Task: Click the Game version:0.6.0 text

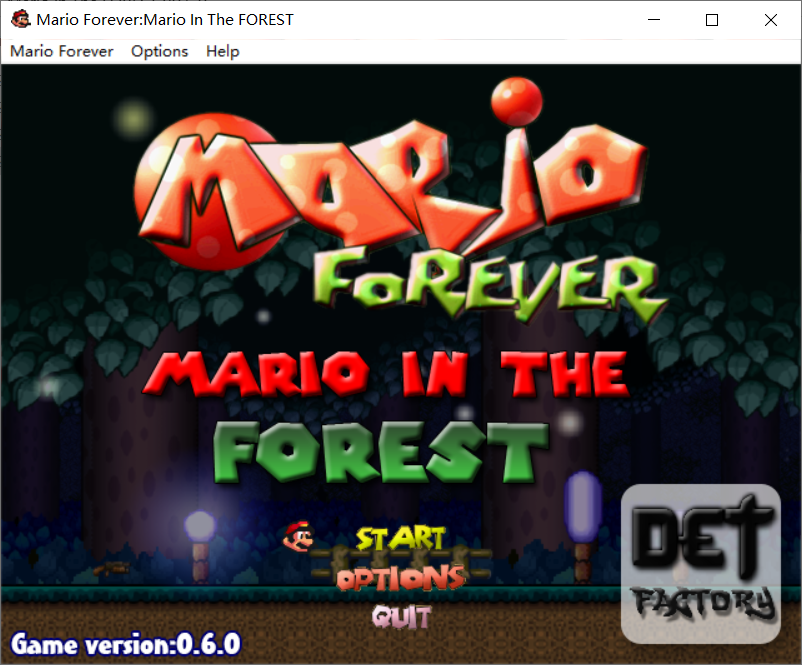Action: [125, 644]
